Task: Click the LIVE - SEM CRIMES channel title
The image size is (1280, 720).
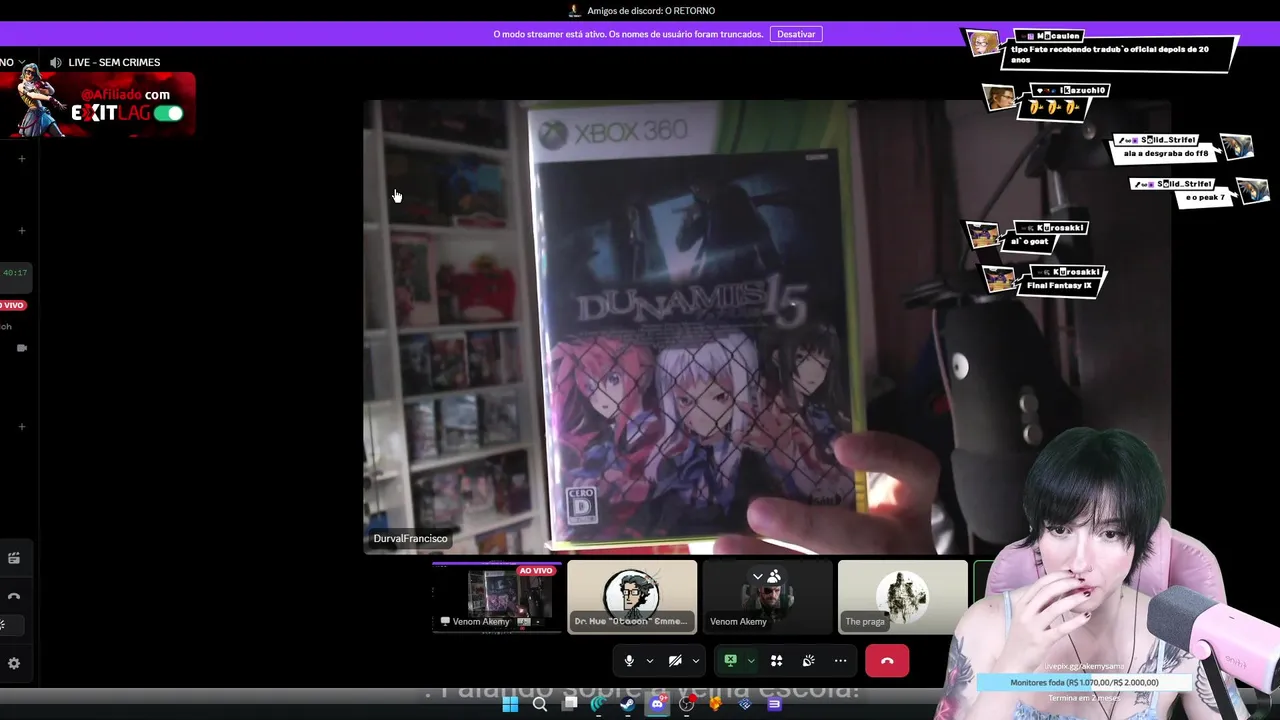Action: click(x=114, y=62)
